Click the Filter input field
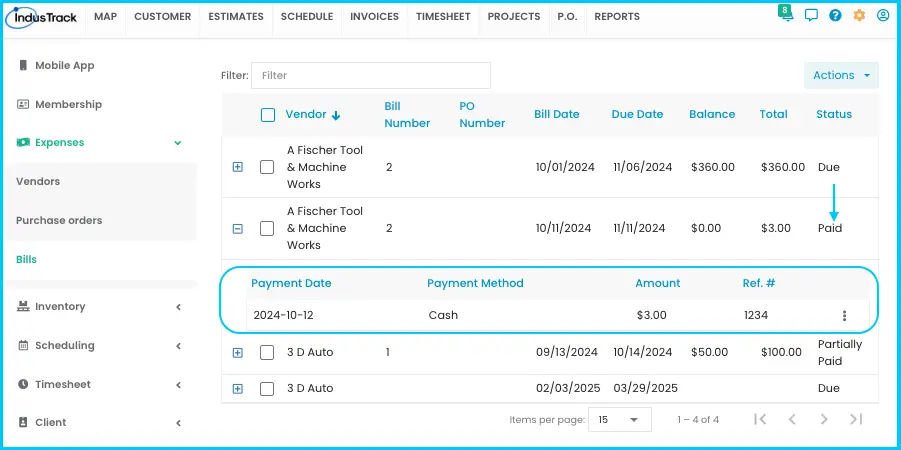The width and height of the screenshot is (901, 450). (371, 75)
